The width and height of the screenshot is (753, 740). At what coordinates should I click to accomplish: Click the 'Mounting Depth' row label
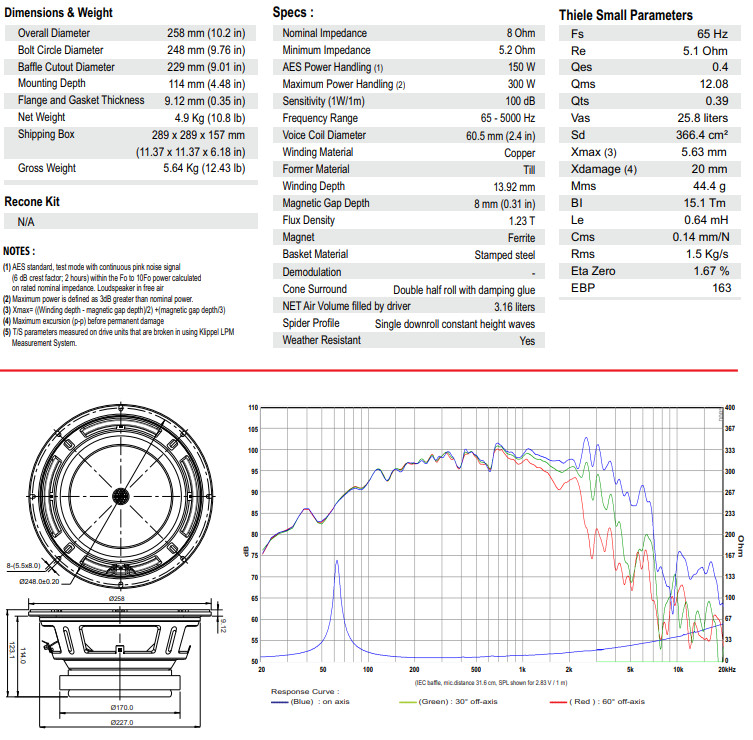(x=51, y=84)
